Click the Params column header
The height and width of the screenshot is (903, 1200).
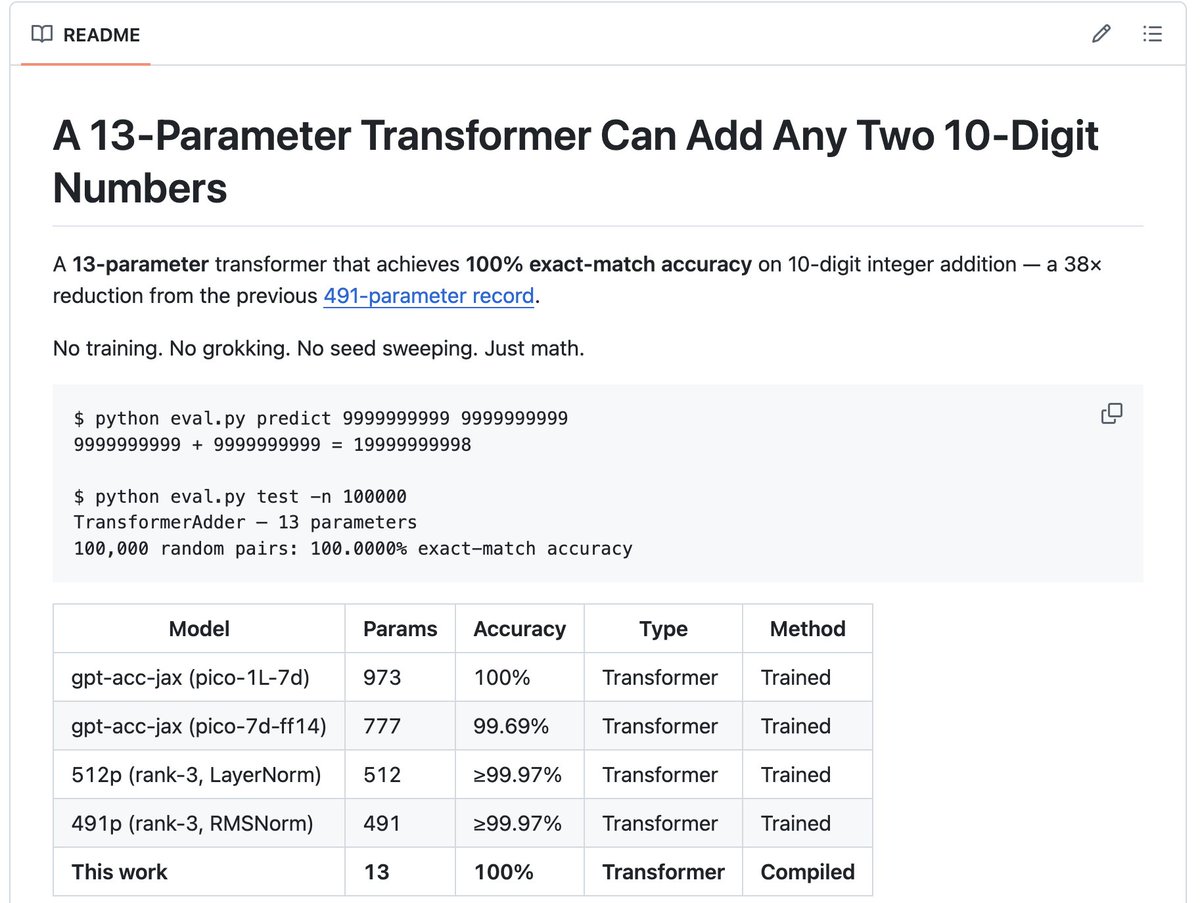click(x=400, y=629)
